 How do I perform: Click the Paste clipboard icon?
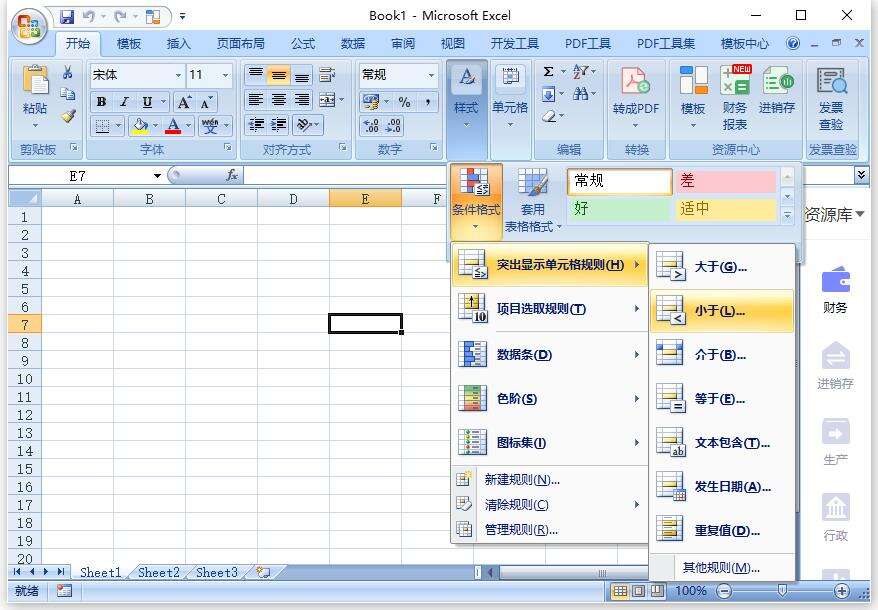tap(35, 80)
